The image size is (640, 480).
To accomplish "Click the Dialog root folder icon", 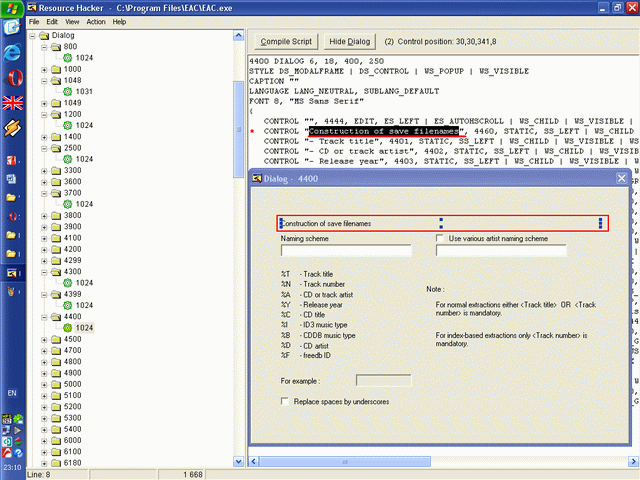I will (44, 36).
